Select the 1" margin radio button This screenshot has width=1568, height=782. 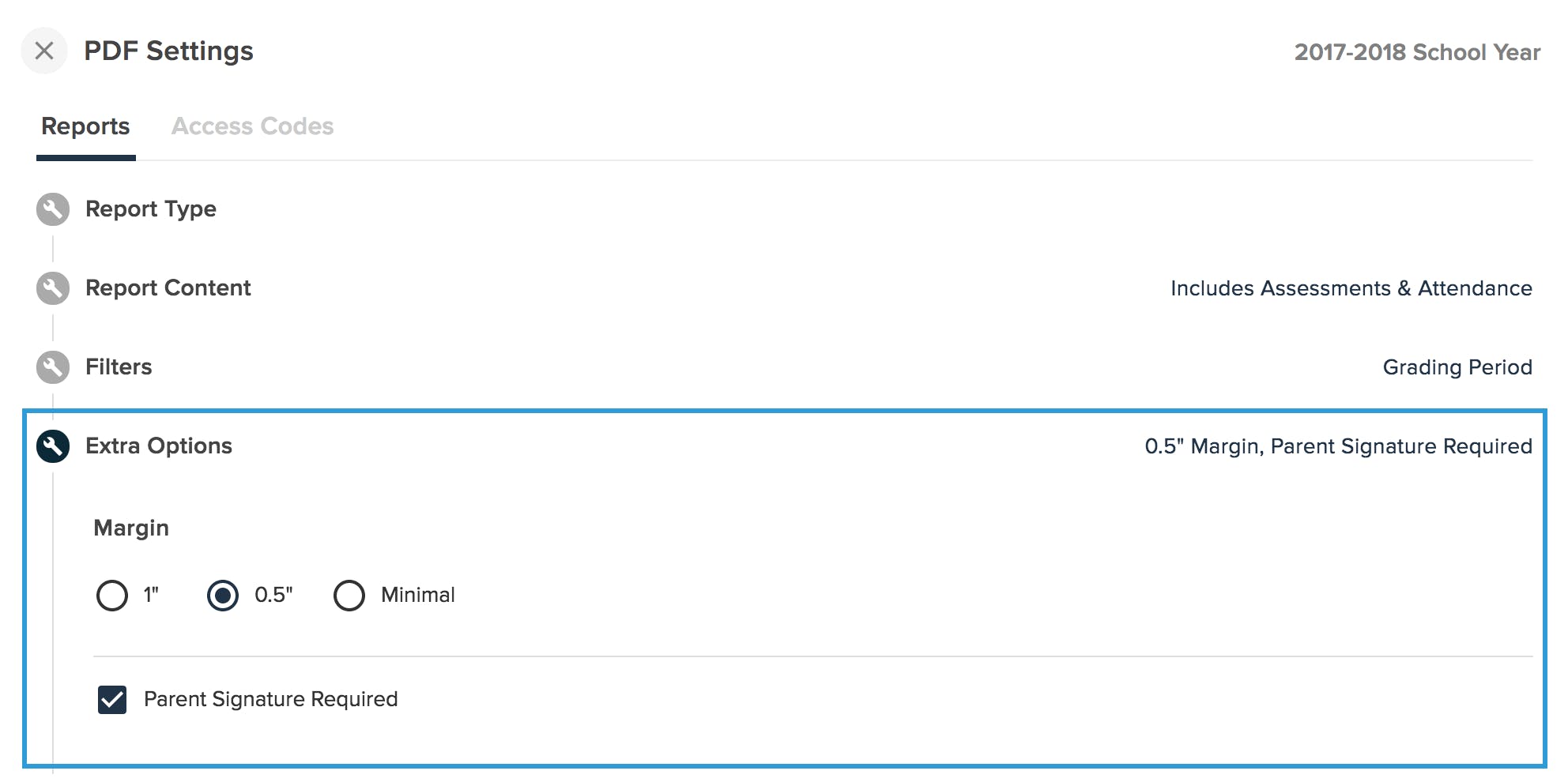coord(112,596)
